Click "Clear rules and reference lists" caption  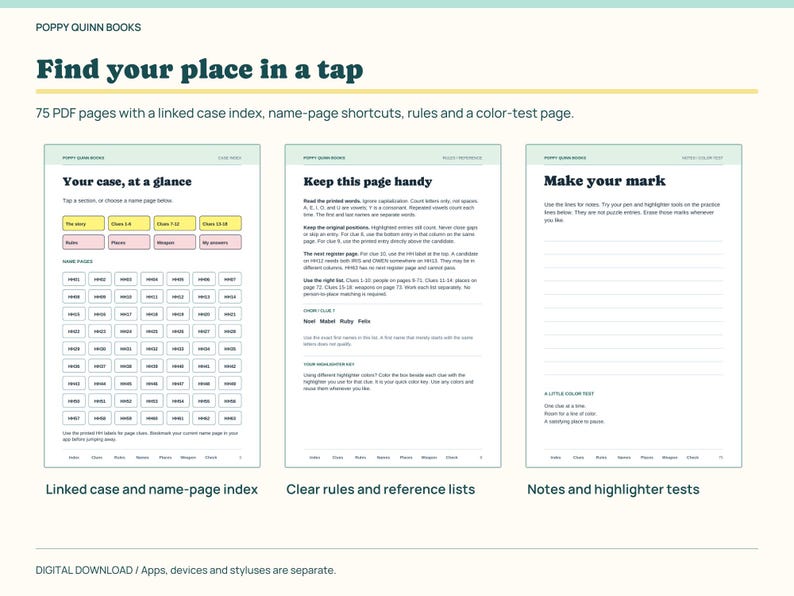380,490
